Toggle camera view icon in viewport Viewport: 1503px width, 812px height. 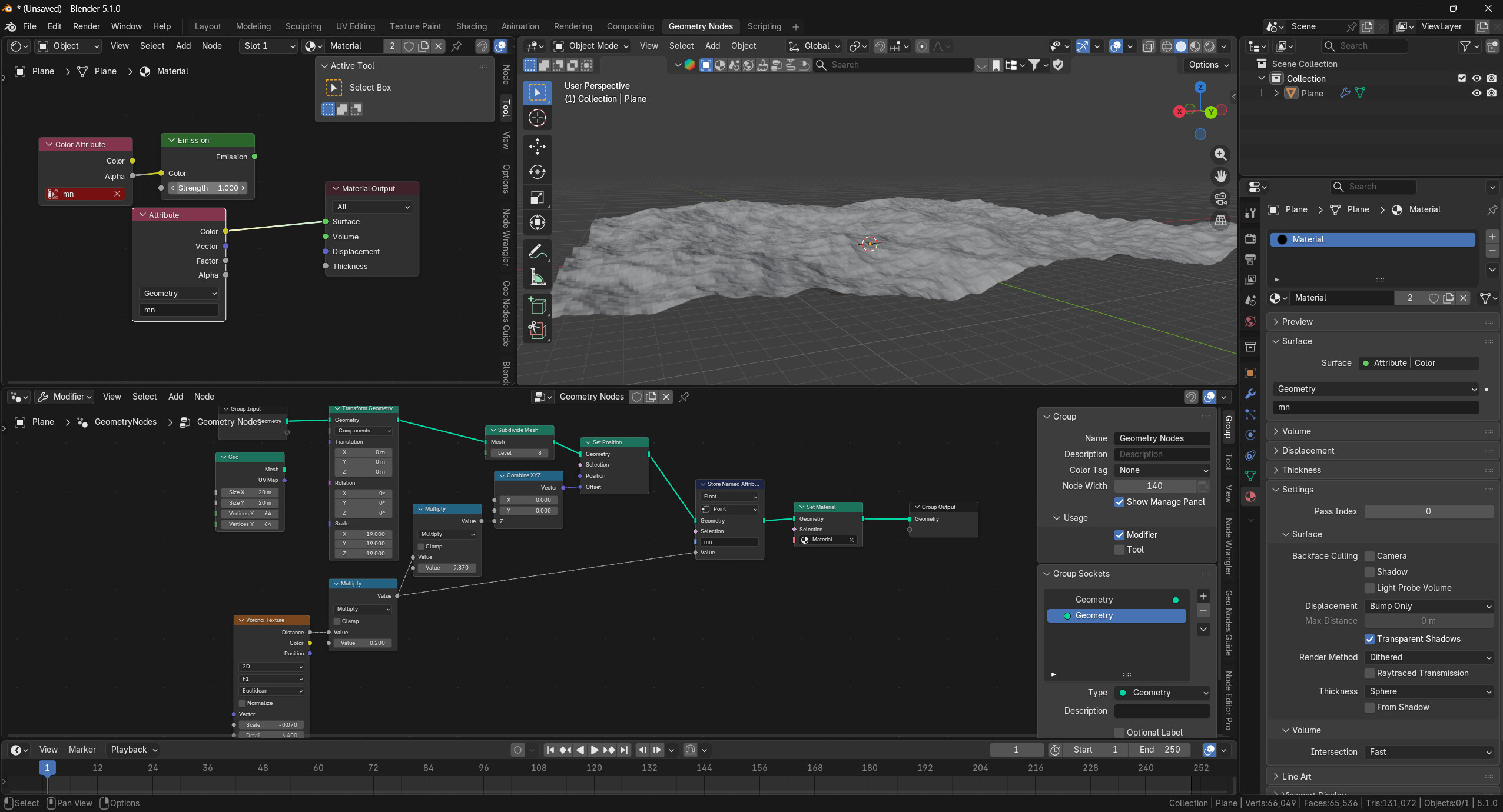(1220, 198)
